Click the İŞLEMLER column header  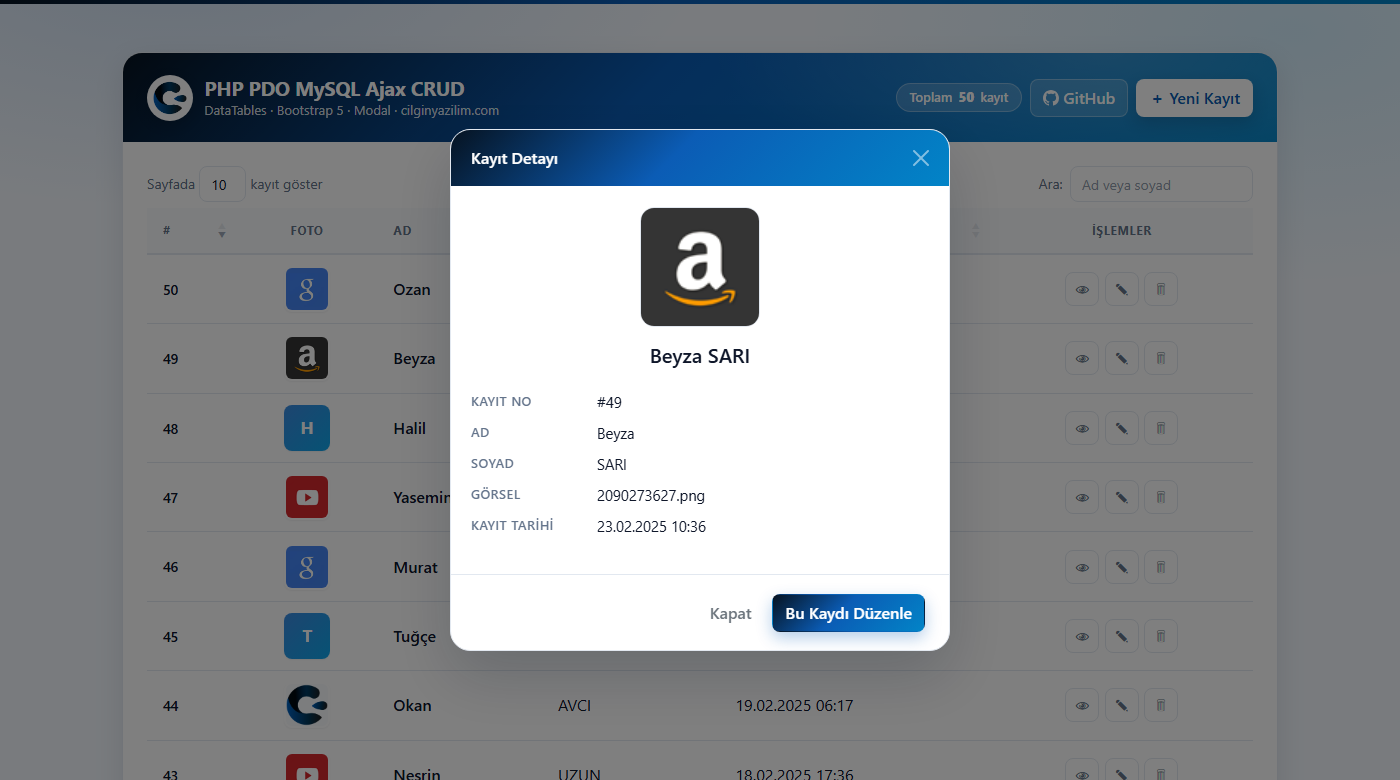1122,231
